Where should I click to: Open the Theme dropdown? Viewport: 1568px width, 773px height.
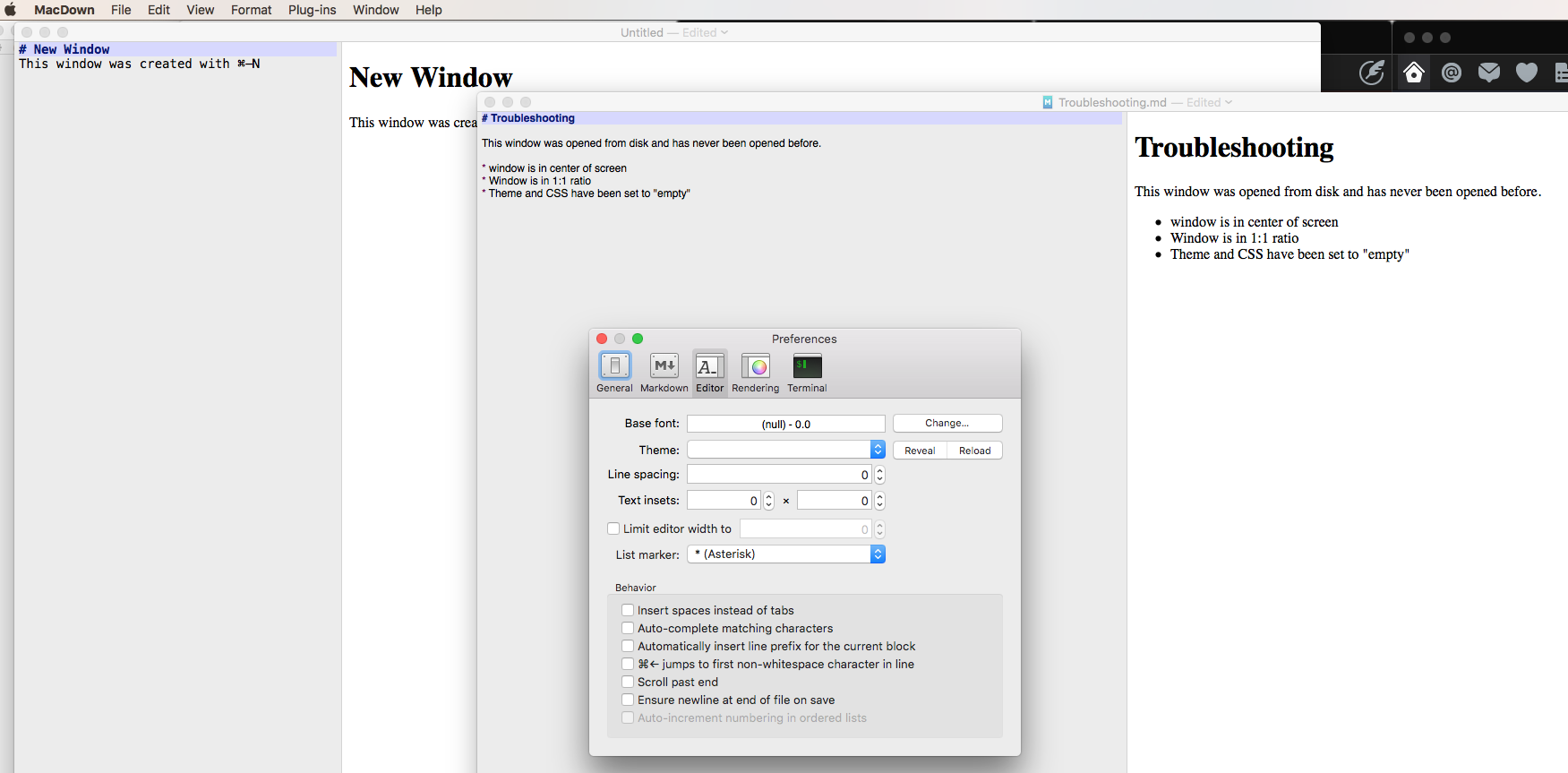[x=786, y=450]
